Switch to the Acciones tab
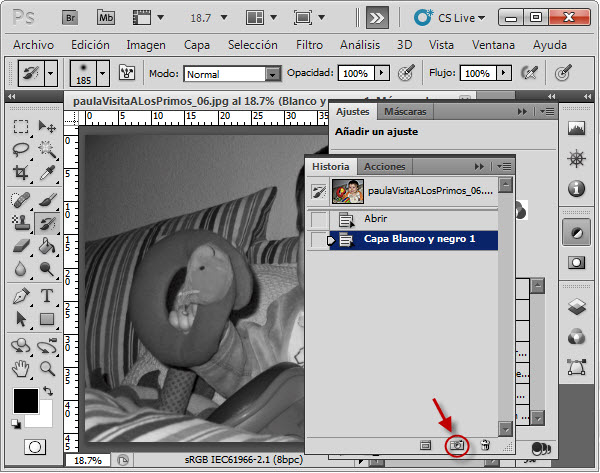The height and width of the screenshot is (473, 600). click(x=384, y=166)
